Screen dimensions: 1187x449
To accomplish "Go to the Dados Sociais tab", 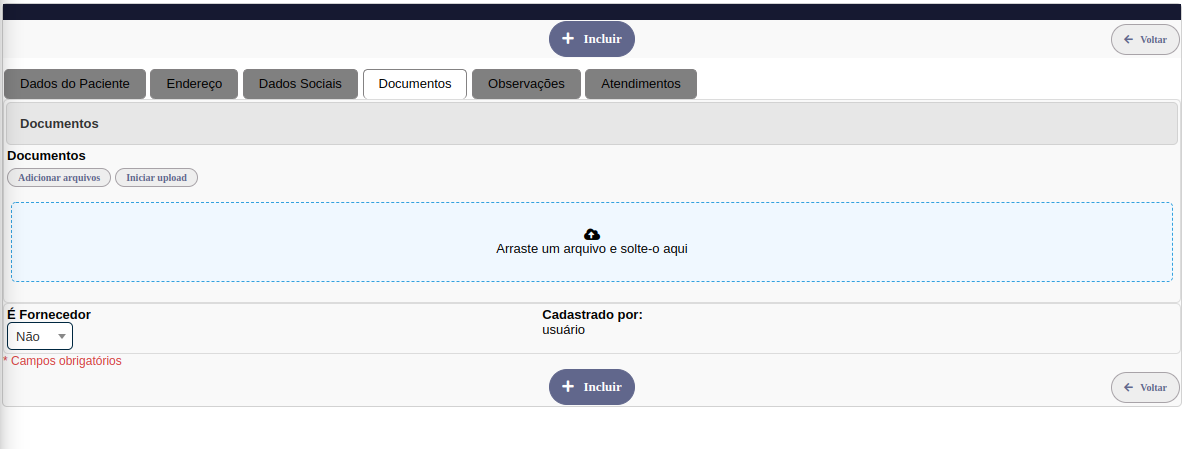I will (300, 84).
